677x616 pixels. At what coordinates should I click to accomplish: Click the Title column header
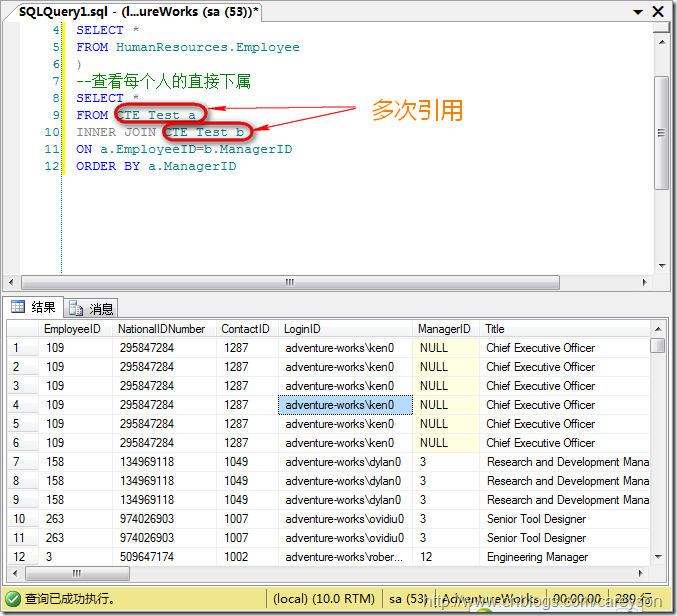(564, 329)
